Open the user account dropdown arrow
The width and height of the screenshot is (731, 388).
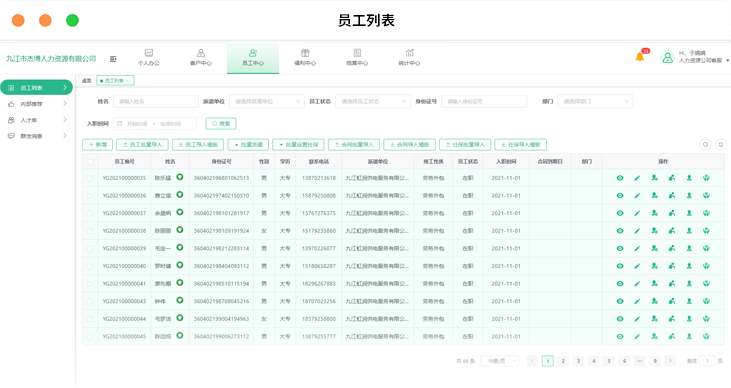pos(727,61)
